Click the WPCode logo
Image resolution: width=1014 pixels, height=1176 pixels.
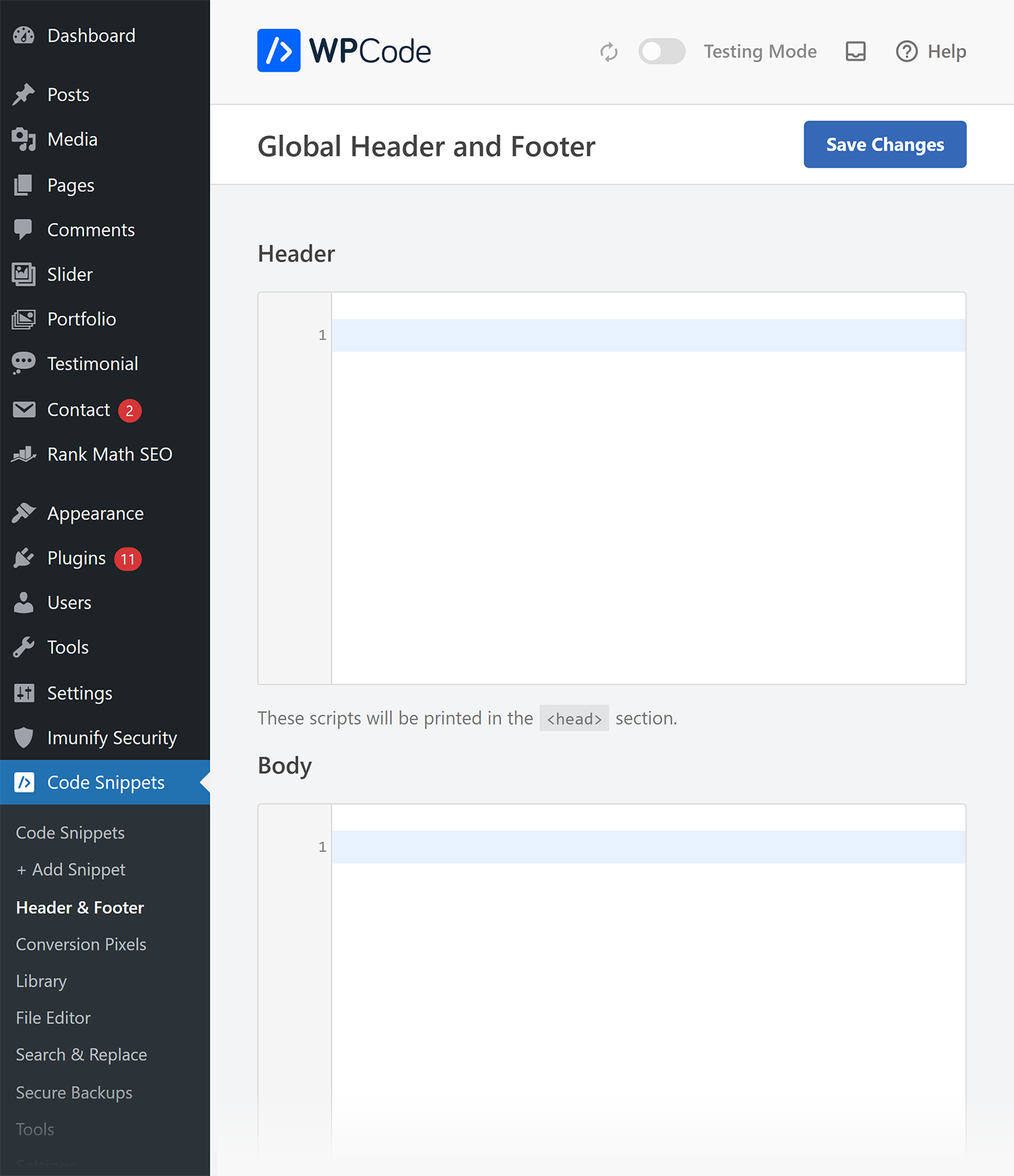[x=344, y=51]
